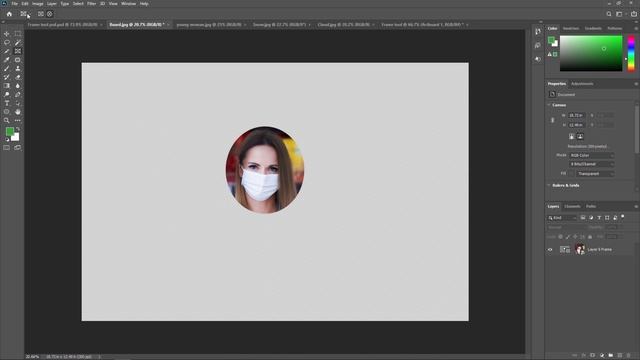640x360 pixels.
Task: Turn layer filtering switch on or off
Action: [623, 217]
